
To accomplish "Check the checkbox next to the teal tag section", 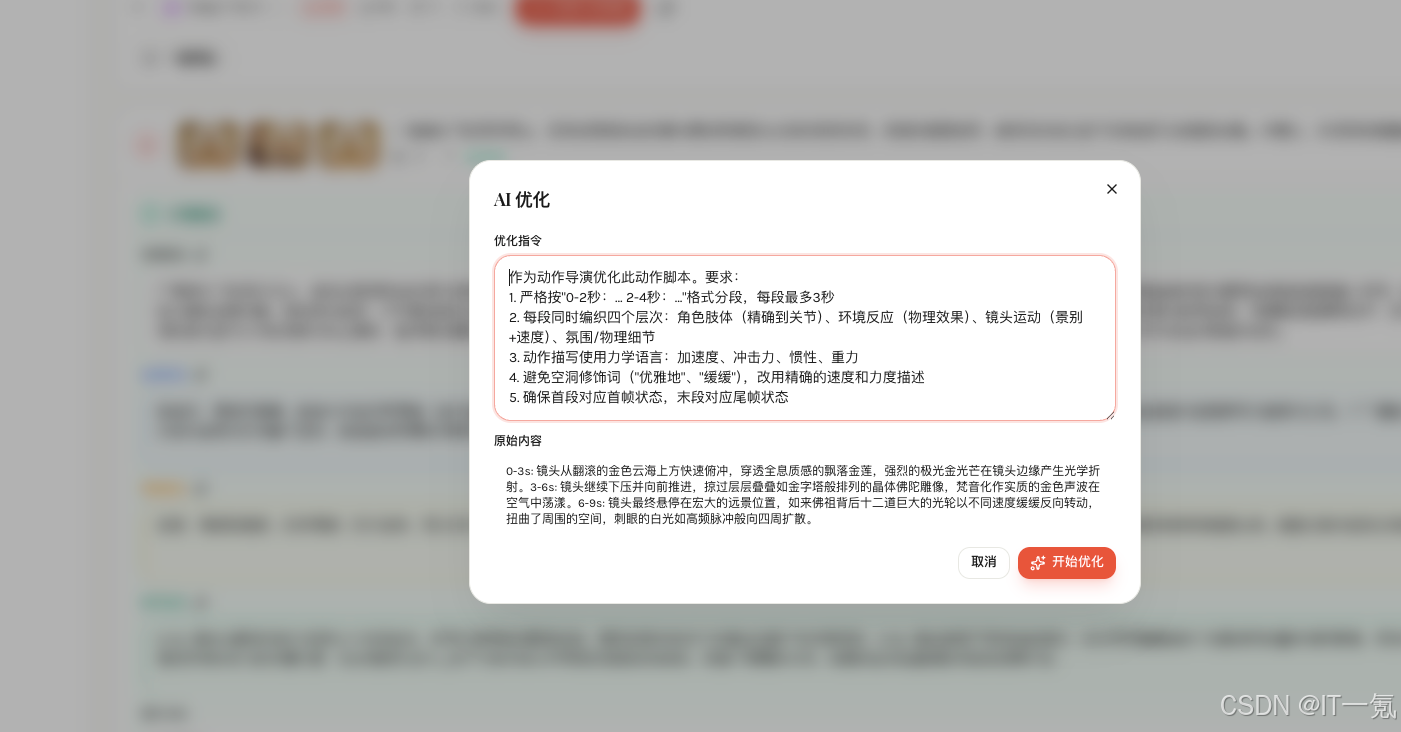I will pos(150,213).
